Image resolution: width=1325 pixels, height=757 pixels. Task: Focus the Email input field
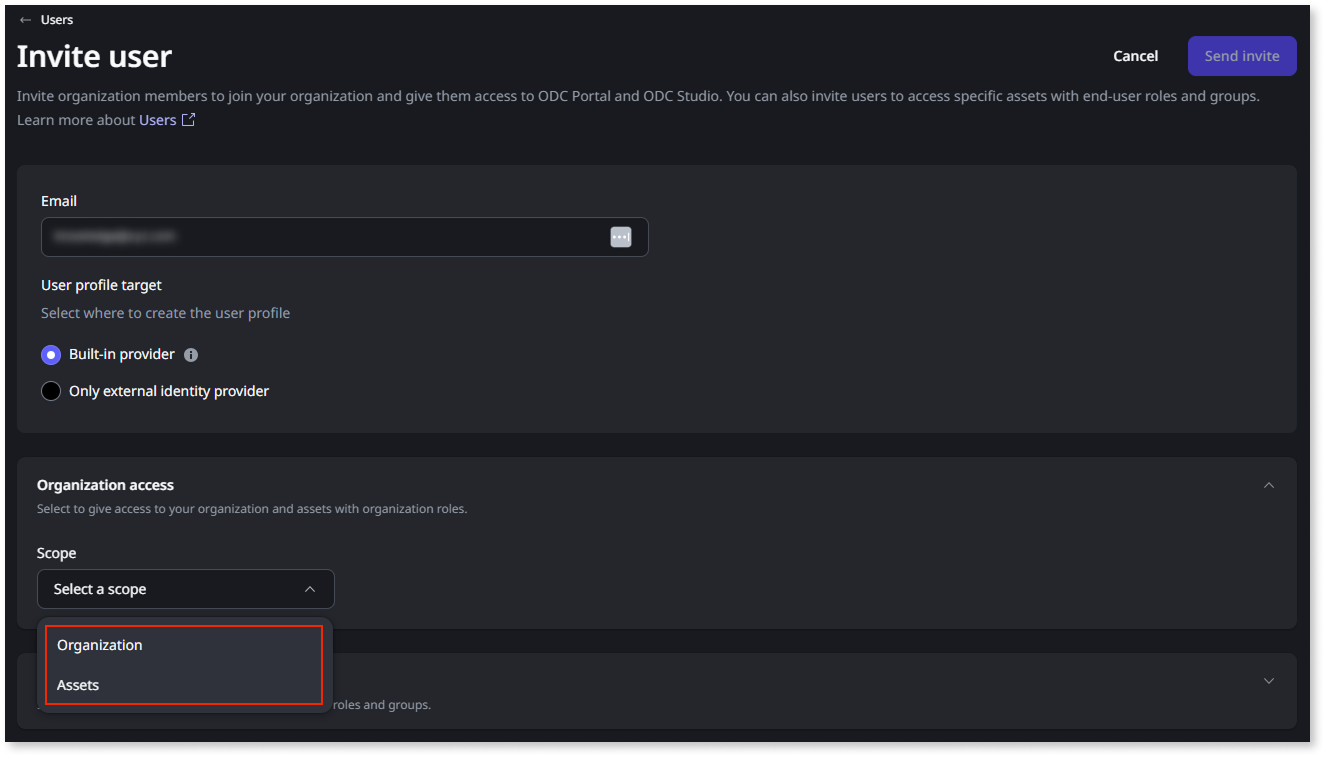(344, 237)
